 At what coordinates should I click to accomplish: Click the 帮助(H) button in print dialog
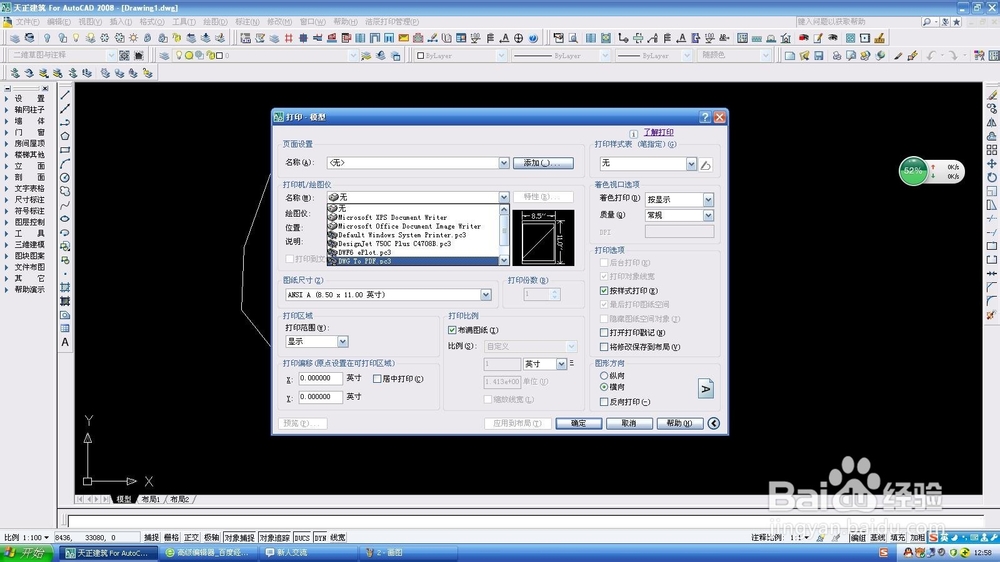(680, 423)
